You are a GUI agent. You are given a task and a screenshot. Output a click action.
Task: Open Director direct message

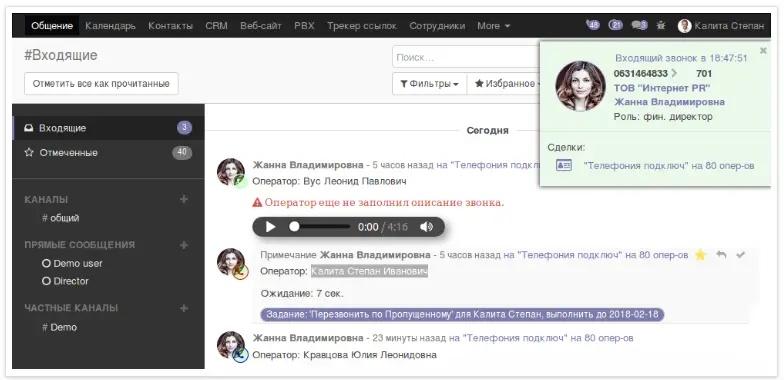point(66,281)
